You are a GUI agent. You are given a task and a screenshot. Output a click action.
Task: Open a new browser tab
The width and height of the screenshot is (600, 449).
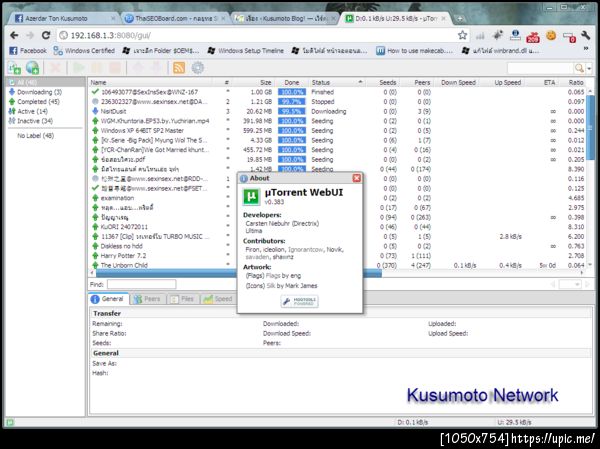(460, 18)
